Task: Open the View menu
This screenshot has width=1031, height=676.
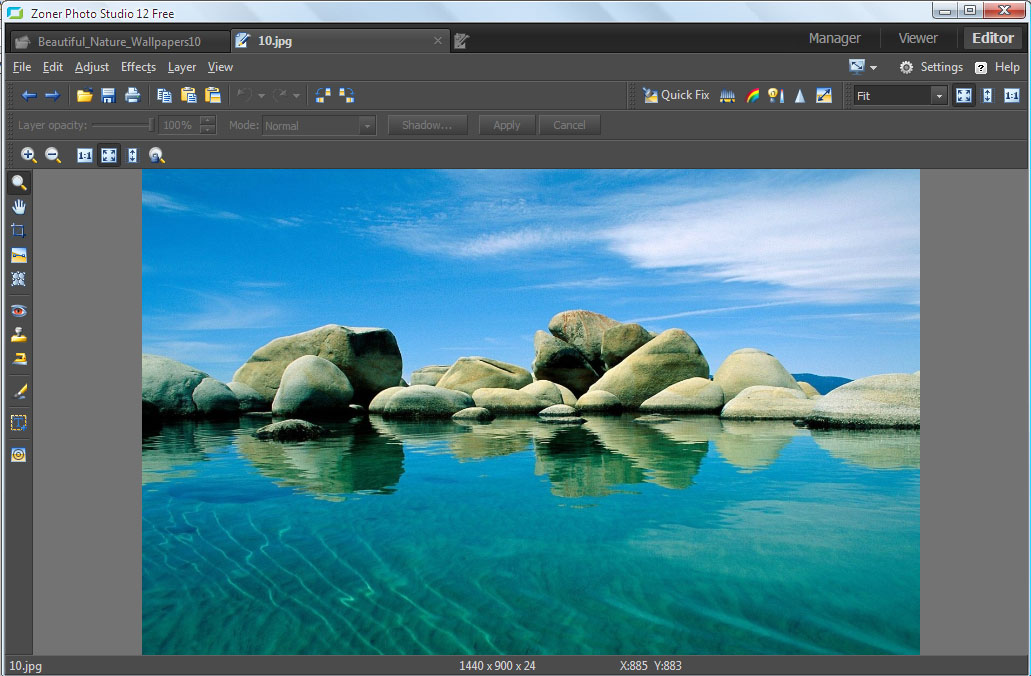Action: (x=220, y=67)
